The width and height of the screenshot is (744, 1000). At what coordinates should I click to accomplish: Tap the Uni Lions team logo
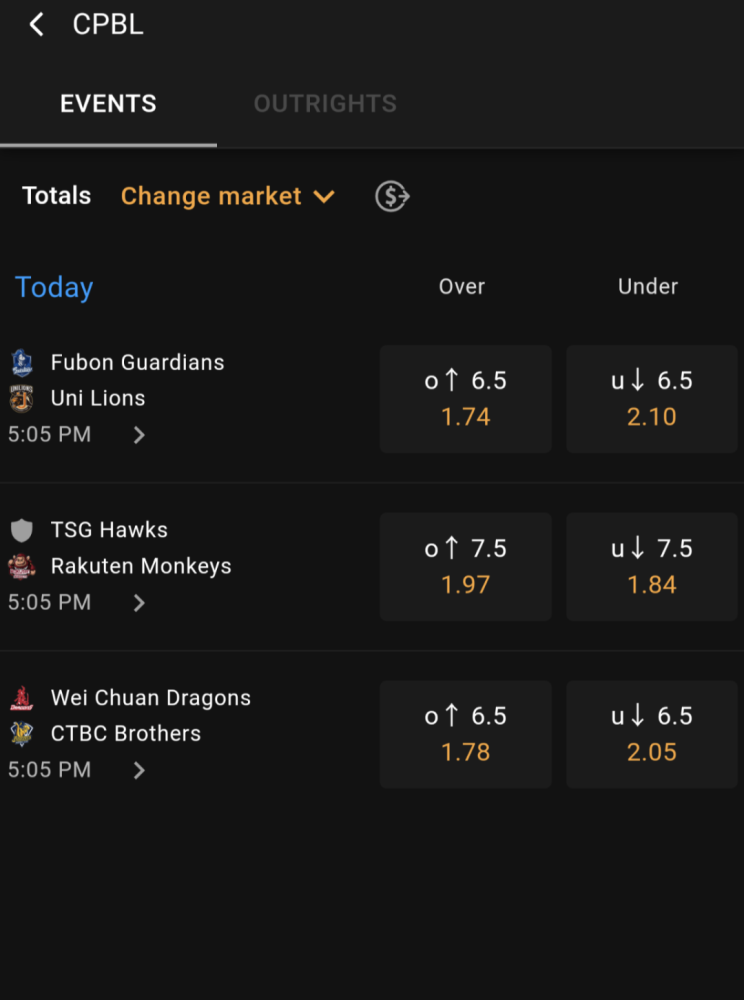[22, 399]
